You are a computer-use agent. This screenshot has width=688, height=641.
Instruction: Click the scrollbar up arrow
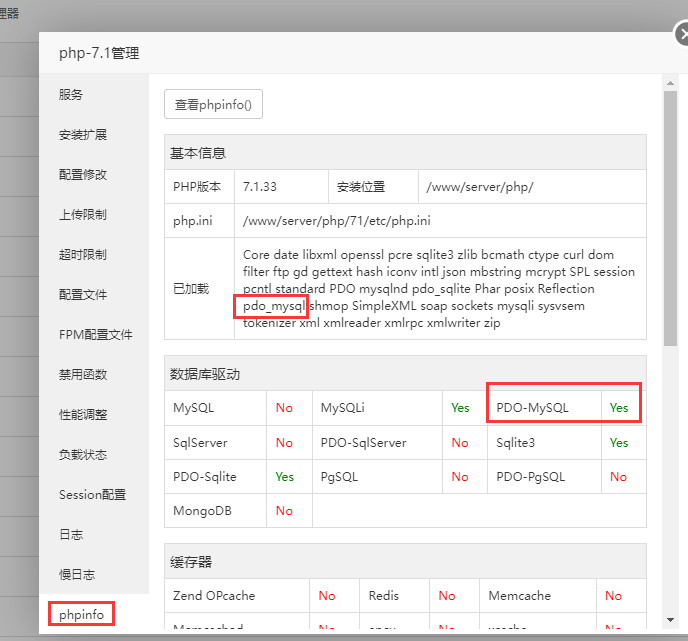(670, 83)
